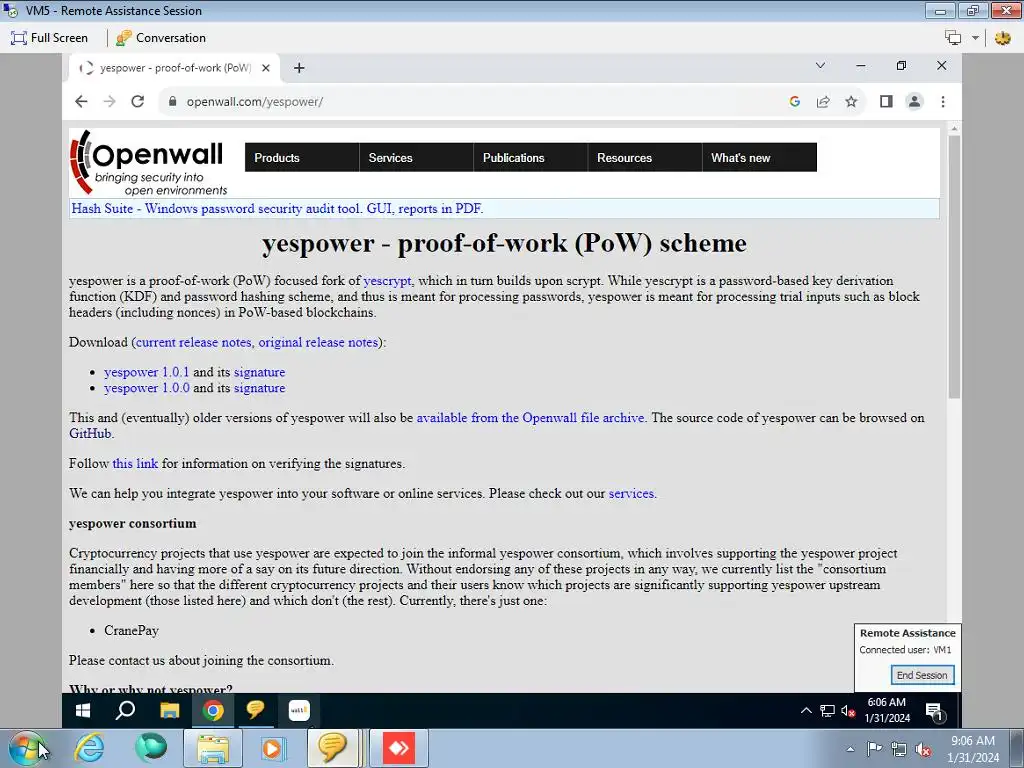The height and width of the screenshot is (768, 1024).
Task: Open the local Windows 7 Start orb
Action: click(26, 748)
